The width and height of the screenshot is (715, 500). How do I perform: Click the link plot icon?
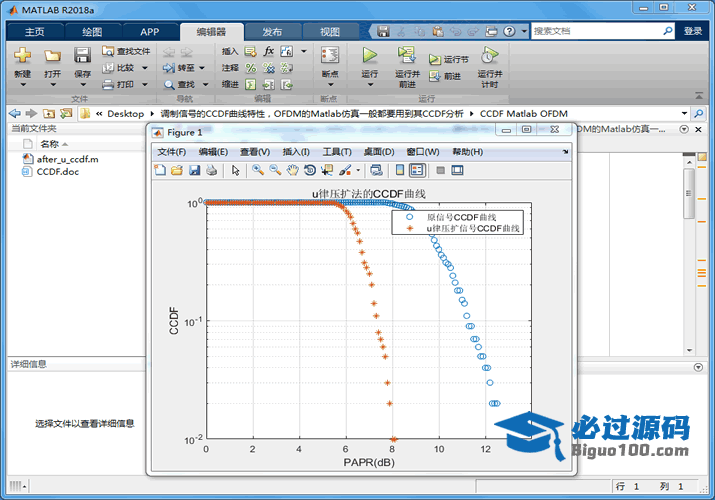pos(376,170)
